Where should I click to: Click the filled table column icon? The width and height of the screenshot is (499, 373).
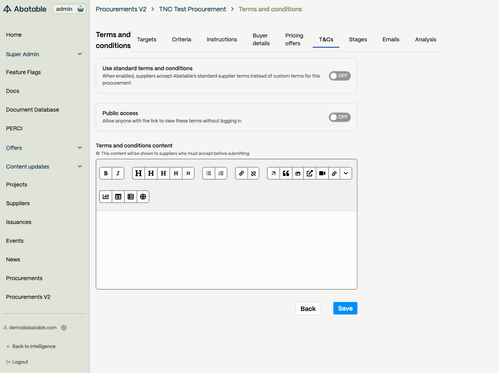[x=130, y=197]
